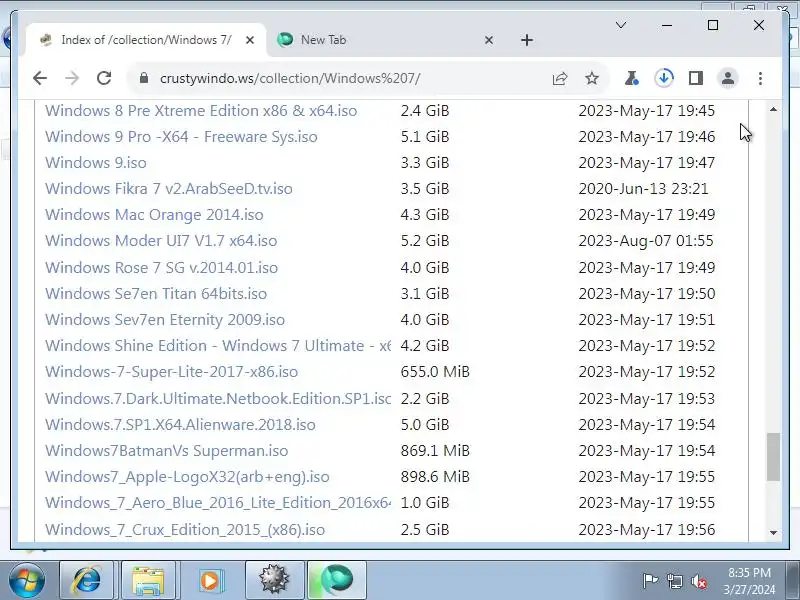
Task: Select the 869.1 MiB size value
Action: [x=435, y=451]
